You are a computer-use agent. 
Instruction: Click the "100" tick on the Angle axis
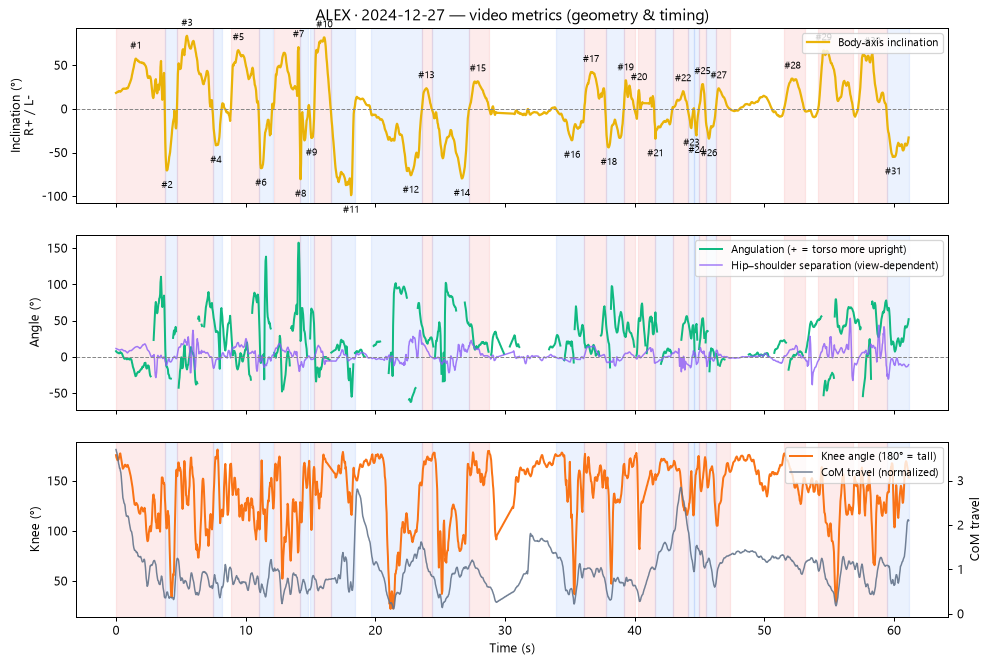coord(58,285)
